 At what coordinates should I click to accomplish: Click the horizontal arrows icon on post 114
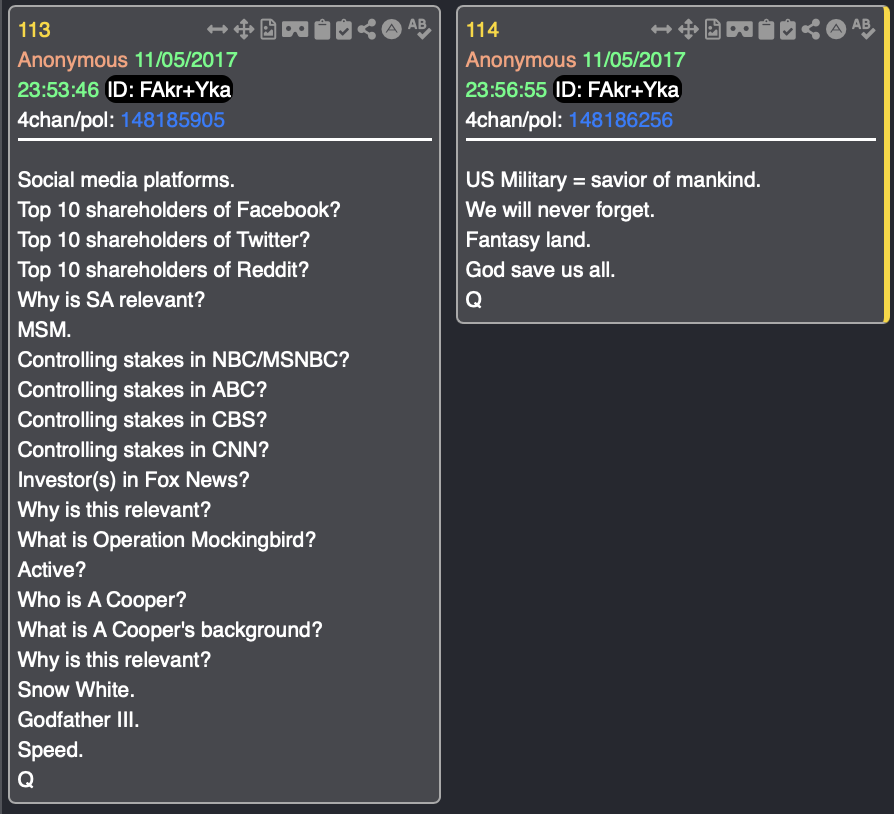[662, 30]
